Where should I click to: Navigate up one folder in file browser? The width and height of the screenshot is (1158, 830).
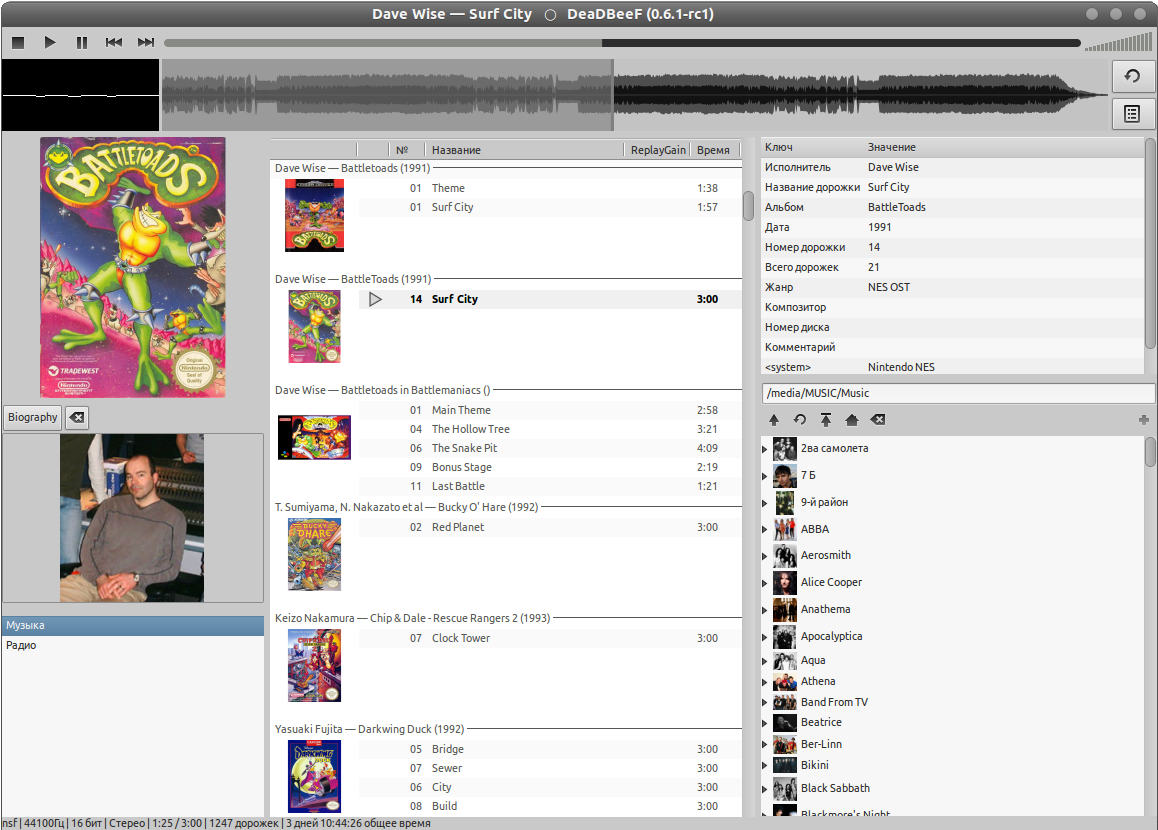[x=773, y=420]
